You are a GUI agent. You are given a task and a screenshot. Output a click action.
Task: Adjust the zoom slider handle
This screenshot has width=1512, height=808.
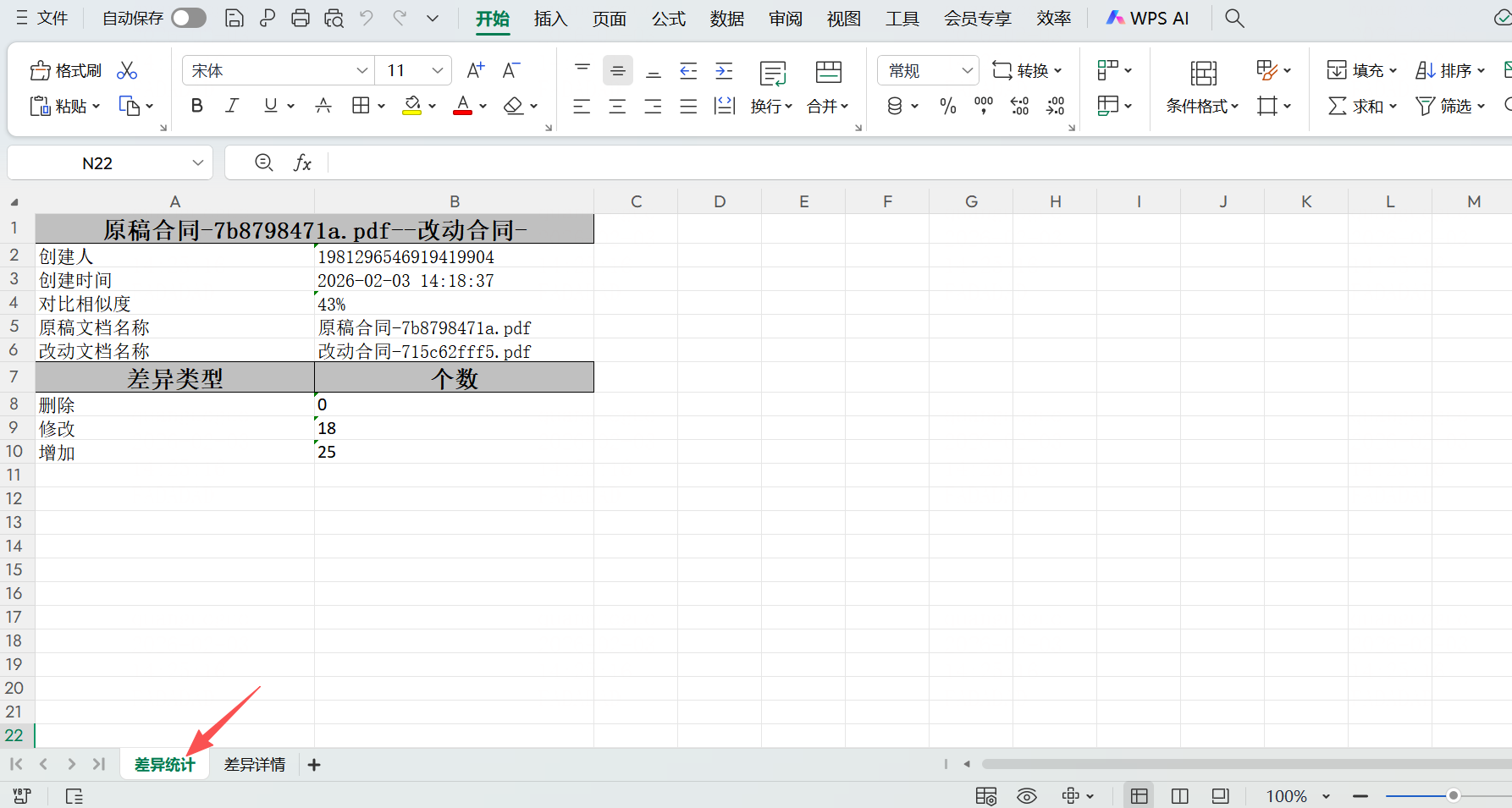[1454, 796]
